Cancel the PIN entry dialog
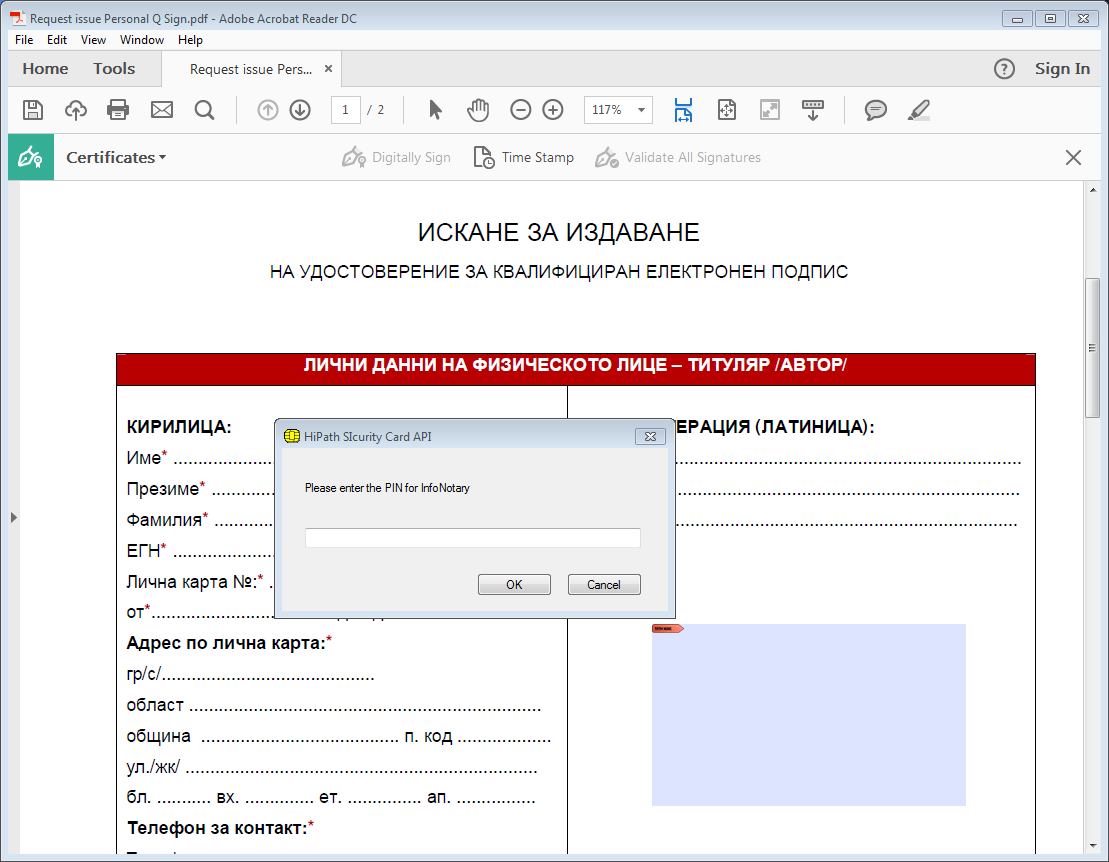Viewport: 1109px width, 862px height. pos(604,585)
